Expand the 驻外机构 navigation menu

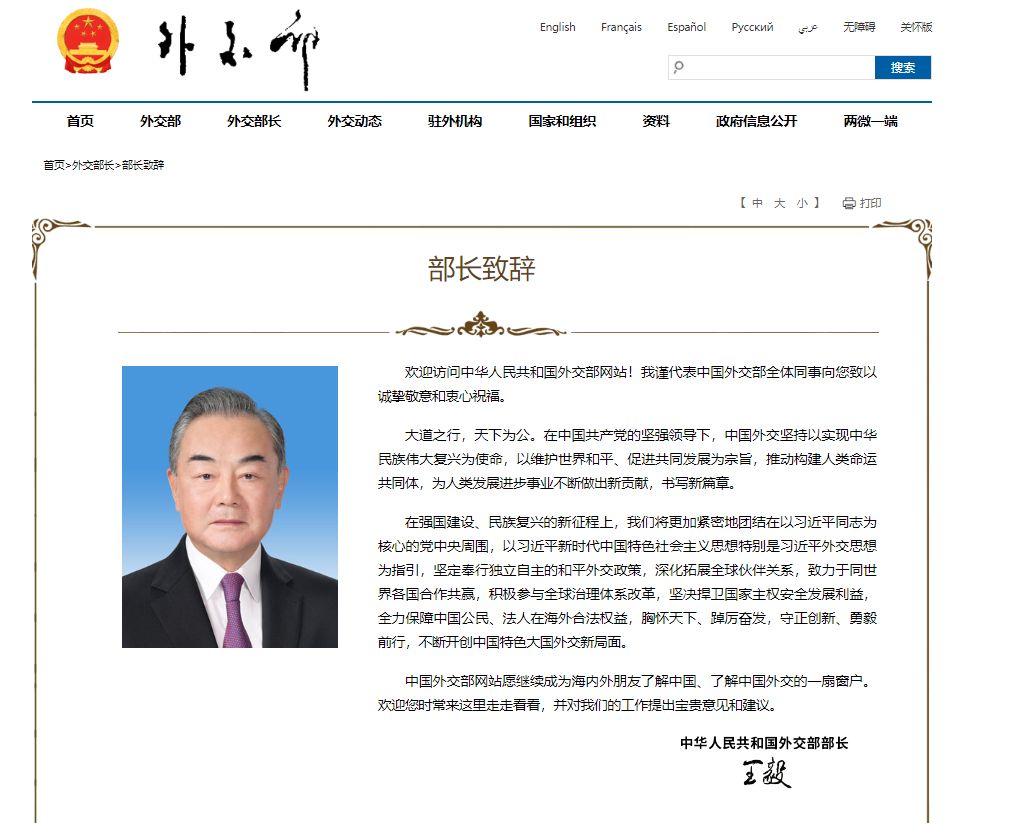point(455,121)
